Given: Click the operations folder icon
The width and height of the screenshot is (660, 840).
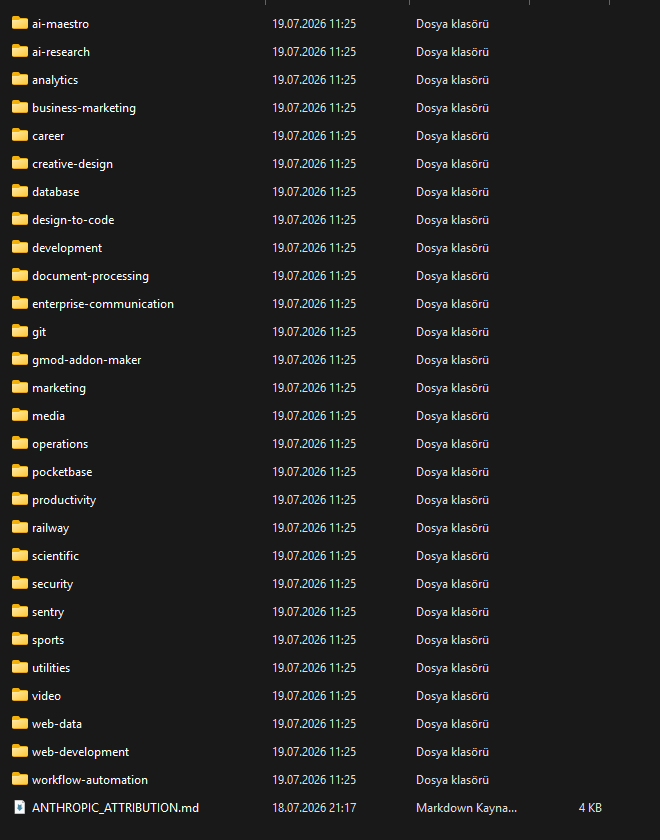Looking at the screenshot, I should (20, 443).
